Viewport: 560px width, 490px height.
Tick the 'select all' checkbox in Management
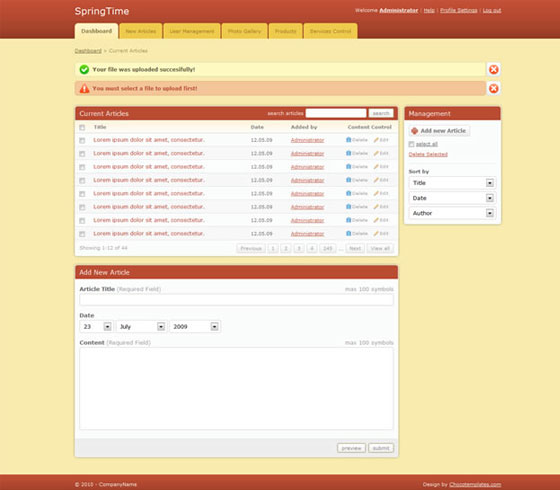pos(411,144)
